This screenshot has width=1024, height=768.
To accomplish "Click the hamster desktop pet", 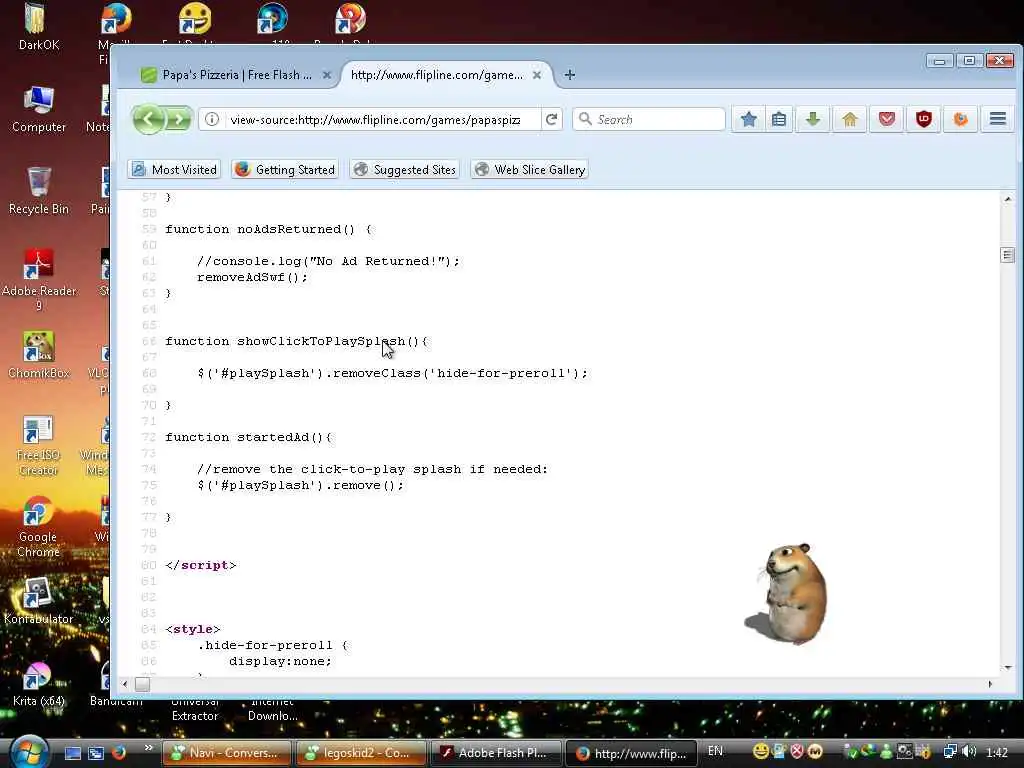I will pos(788,593).
